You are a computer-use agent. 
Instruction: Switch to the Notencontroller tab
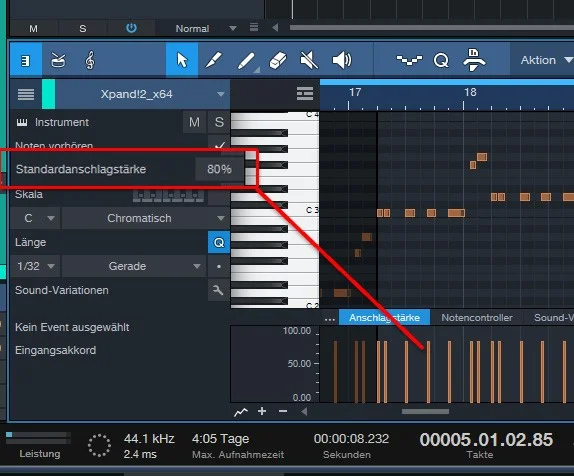tap(477, 317)
